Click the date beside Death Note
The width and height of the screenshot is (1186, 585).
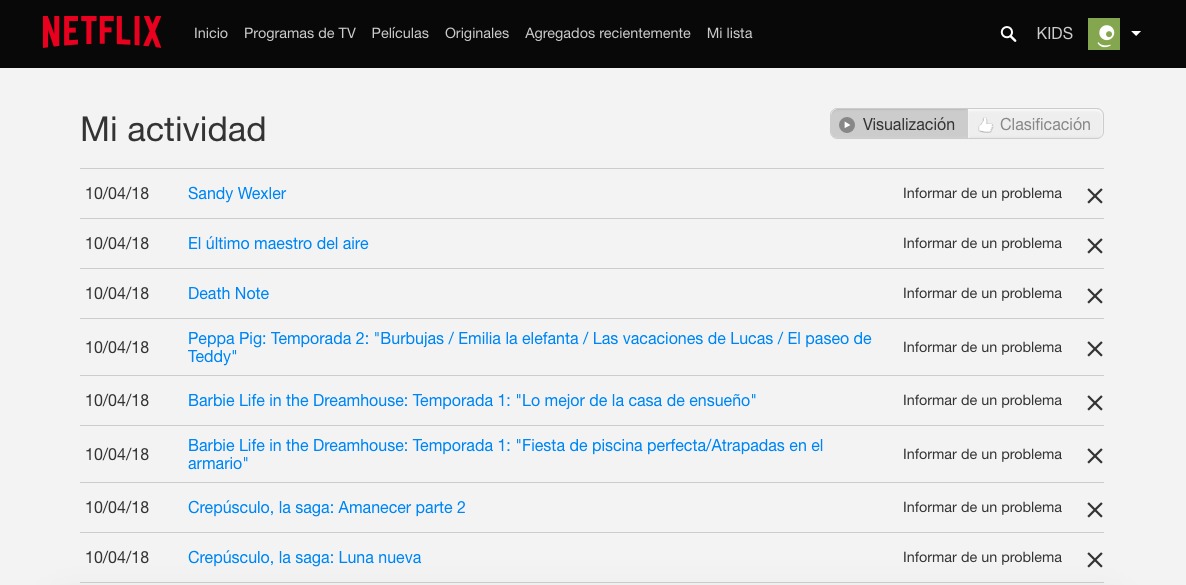tap(117, 293)
